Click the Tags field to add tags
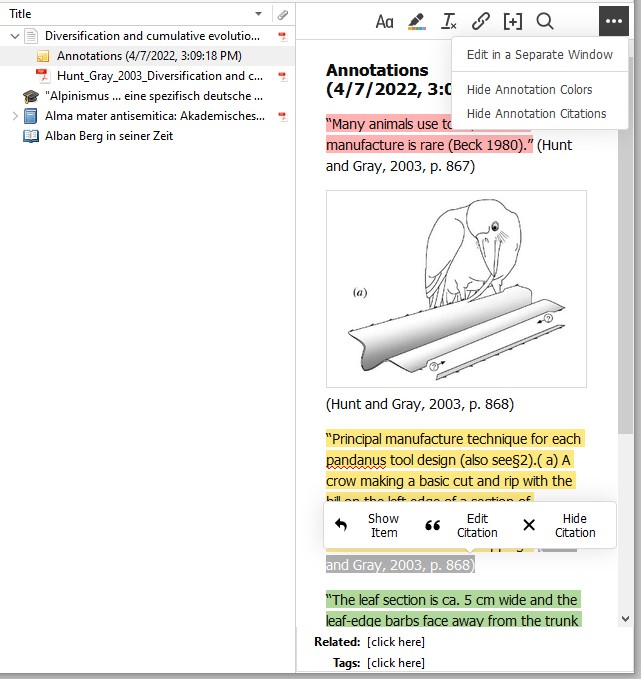 [395, 663]
